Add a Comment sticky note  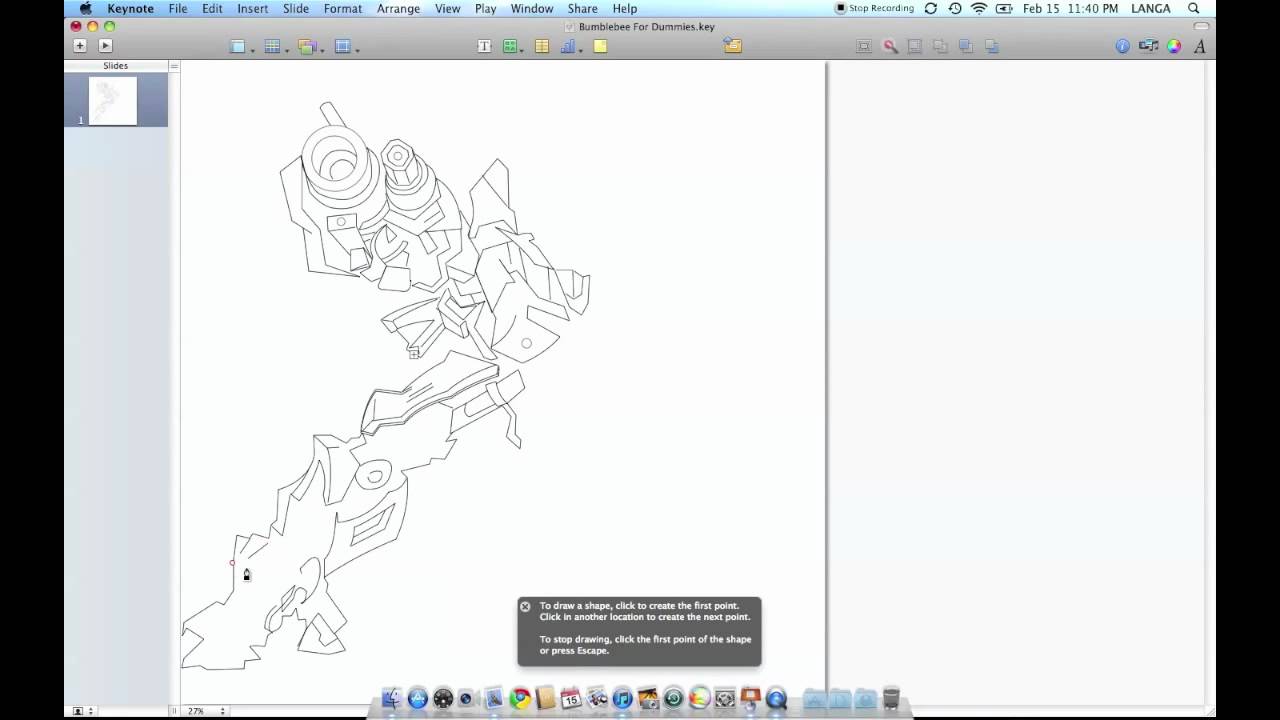[x=601, y=46]
